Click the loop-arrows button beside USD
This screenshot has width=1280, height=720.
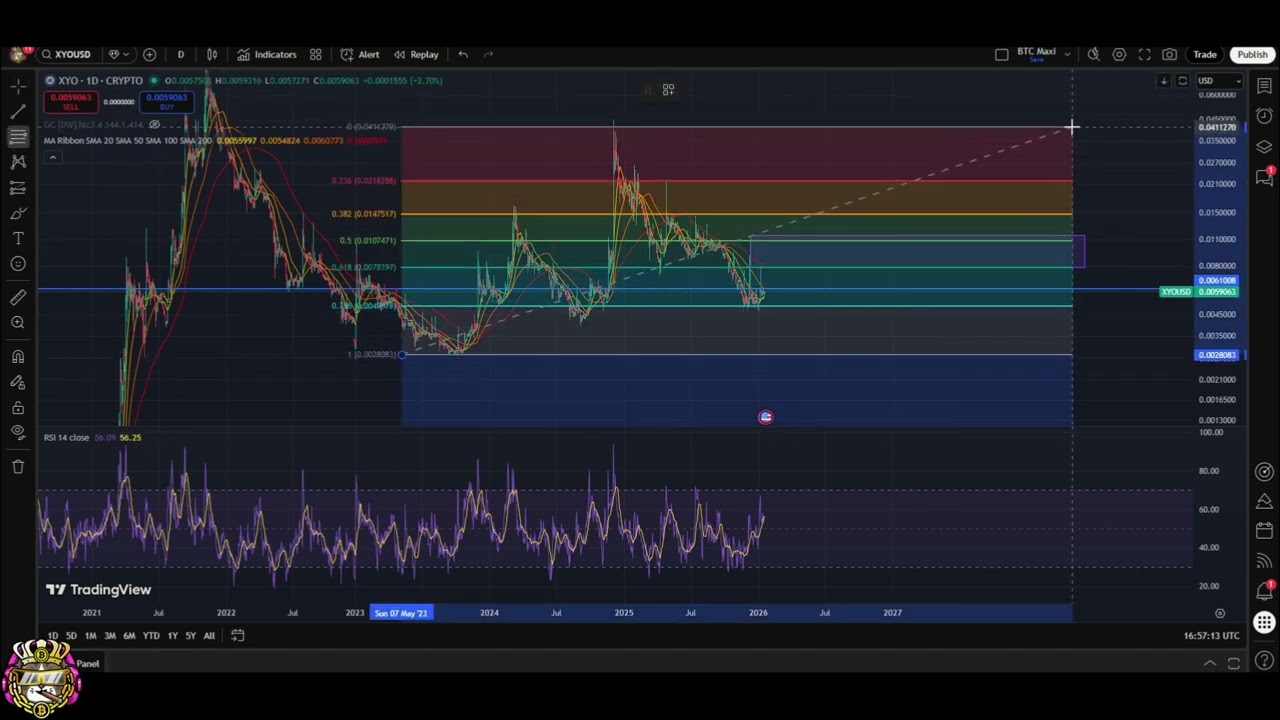[1182, 81]
